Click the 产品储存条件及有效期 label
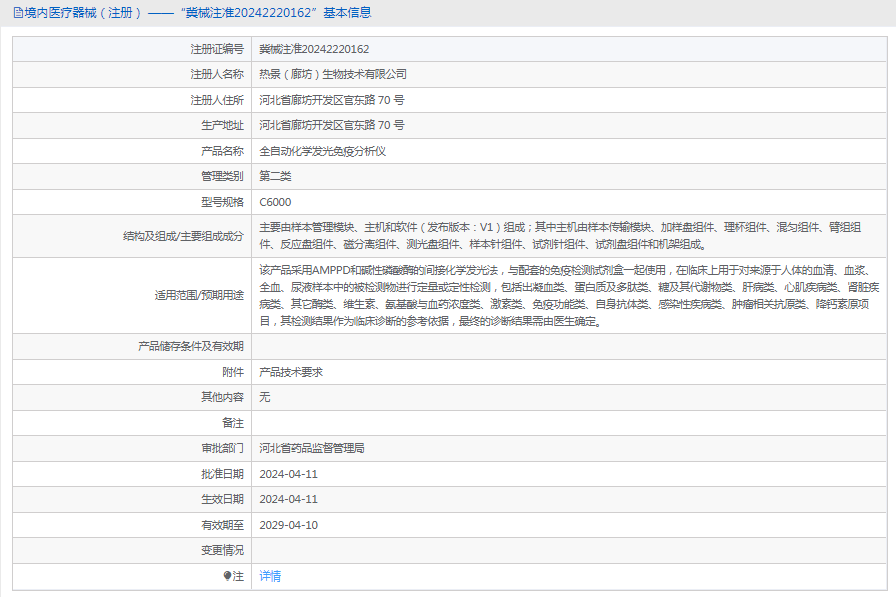 tap(191, 346)
